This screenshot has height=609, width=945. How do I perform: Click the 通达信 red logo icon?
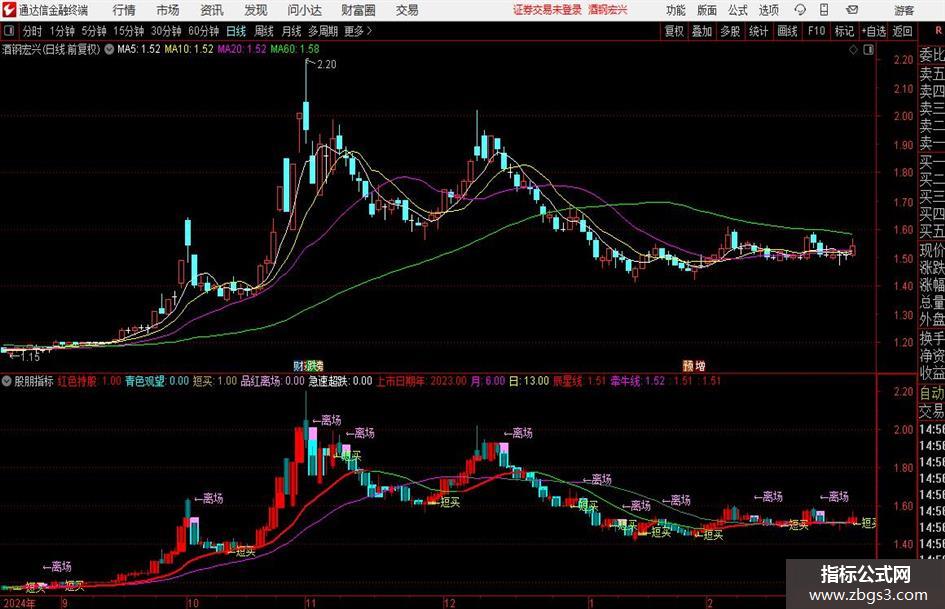click(9, 10)
